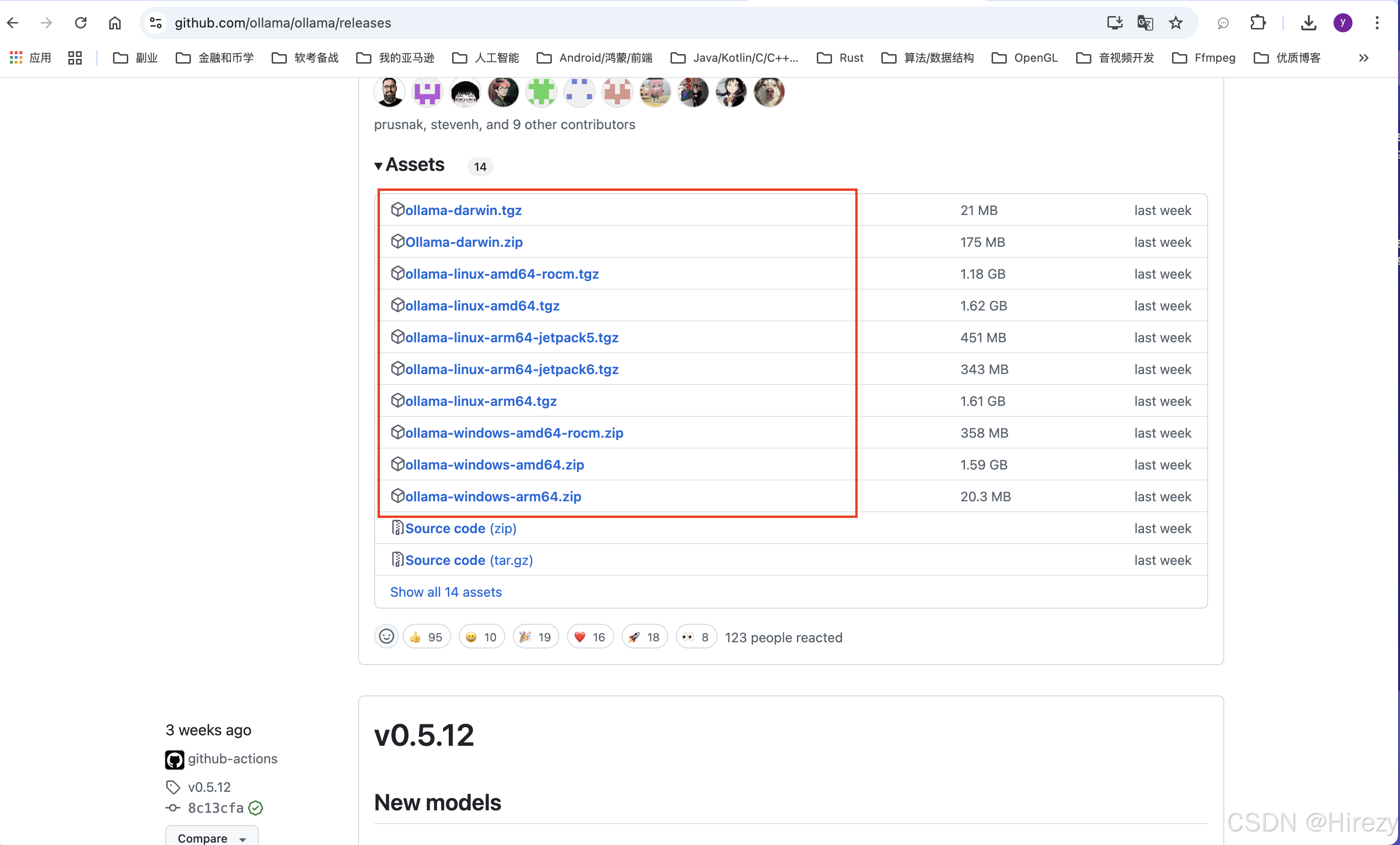This screenshot has width=1400, height=845.
Task: Open site information icon in address bar
Action: [x=156, y=23]
